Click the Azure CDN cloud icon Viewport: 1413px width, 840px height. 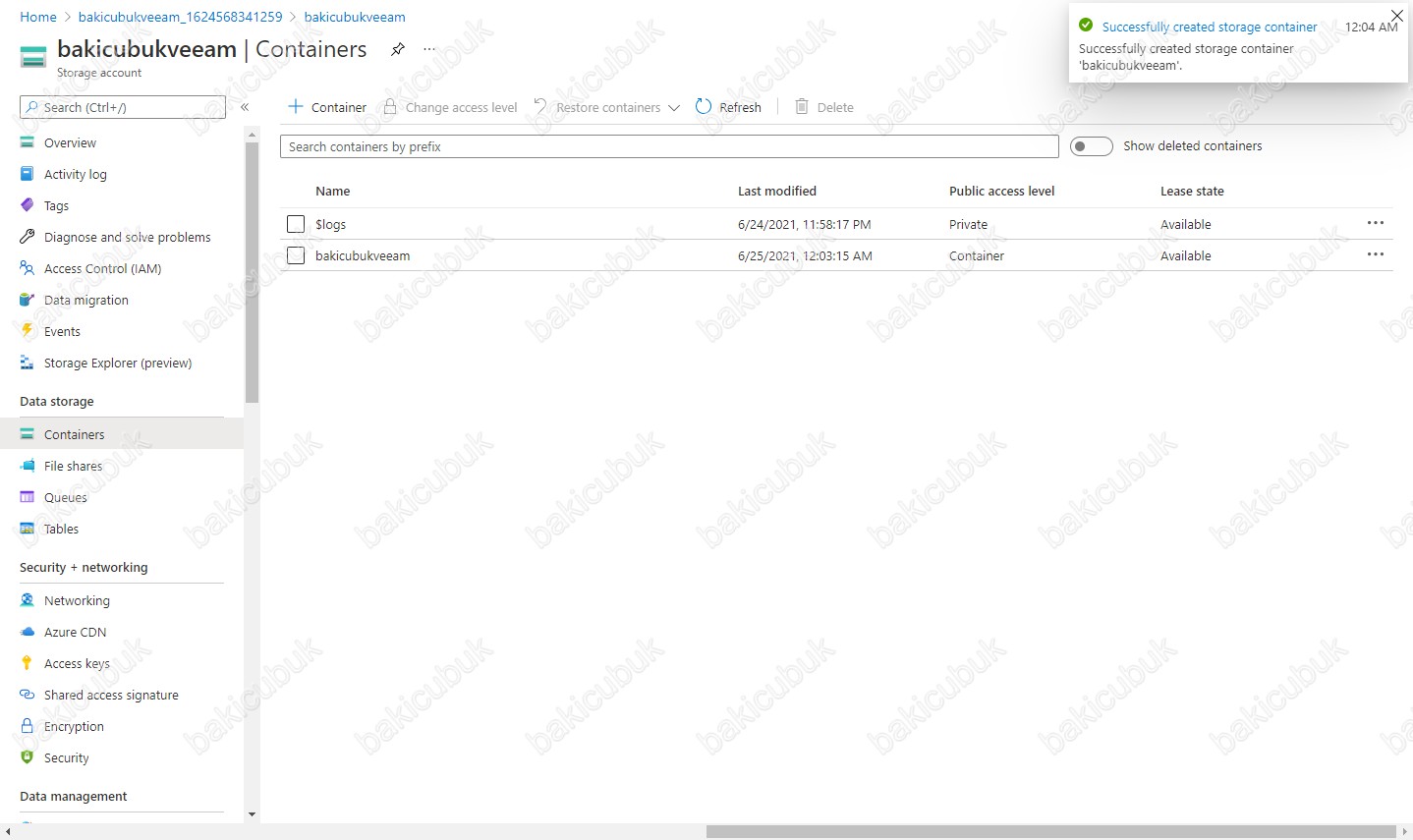[x=28, y=632]
